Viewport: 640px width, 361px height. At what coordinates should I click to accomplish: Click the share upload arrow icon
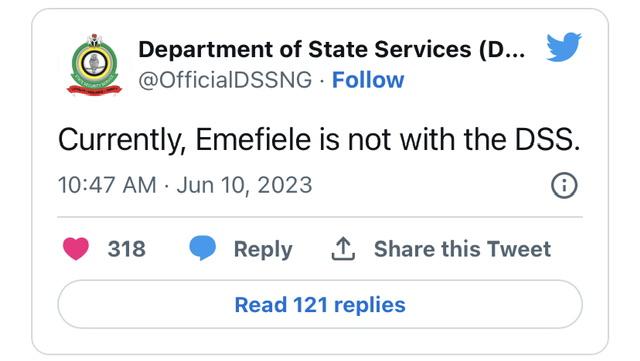click(x=343, y=248)
